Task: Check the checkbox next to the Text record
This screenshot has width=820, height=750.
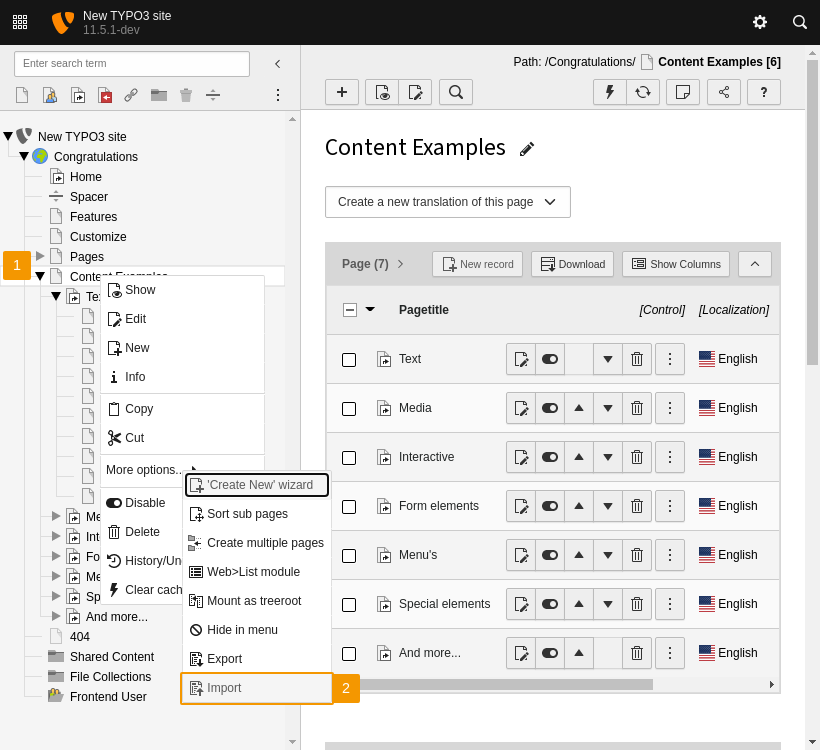Action: [349, 359]
